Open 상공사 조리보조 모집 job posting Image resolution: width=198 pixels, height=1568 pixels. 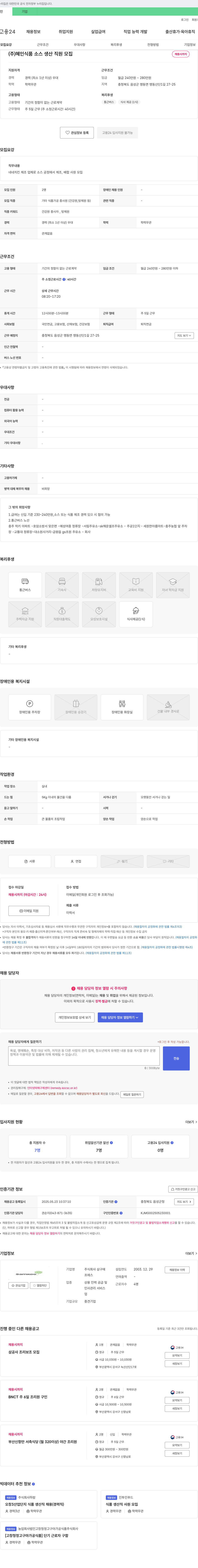[24, 1352]
